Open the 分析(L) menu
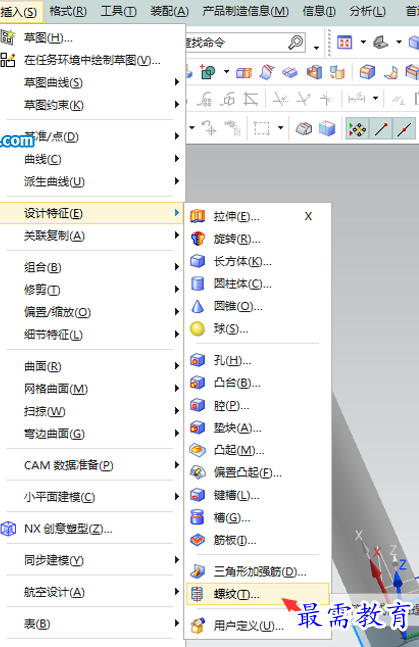The image size is (419, 647). [x=367, y=11]
